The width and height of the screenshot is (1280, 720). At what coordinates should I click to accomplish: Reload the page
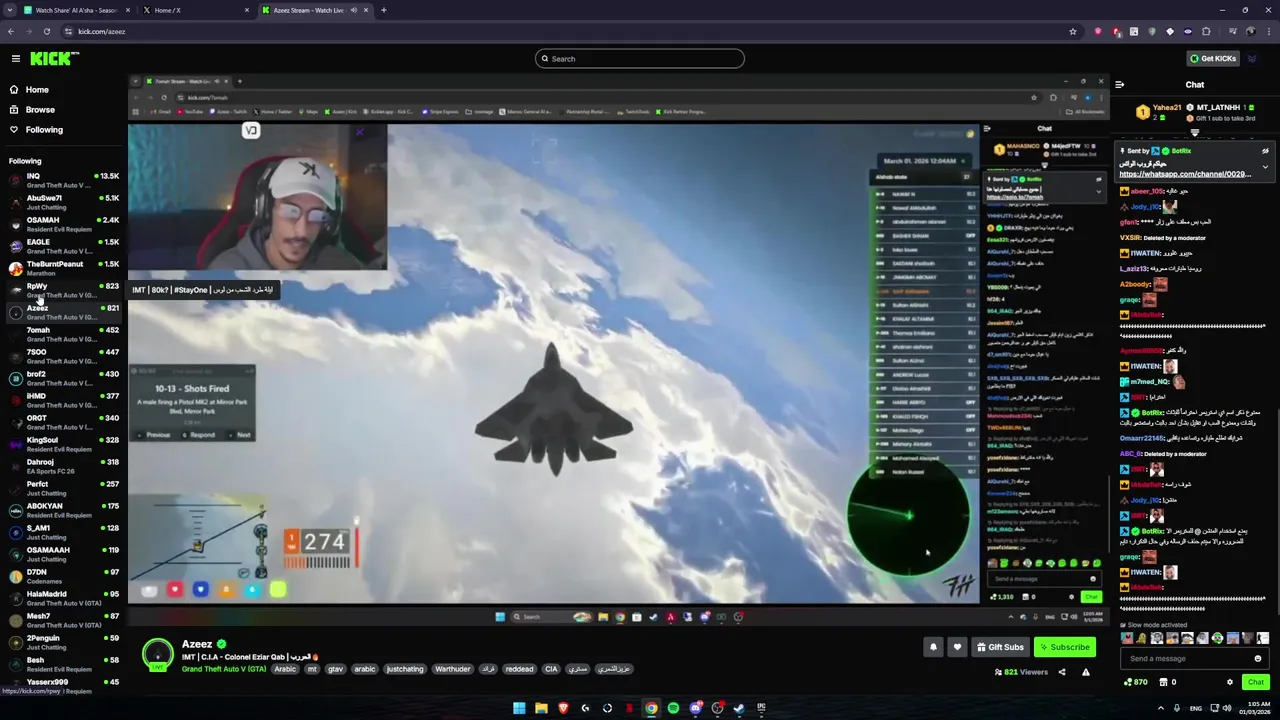46,32
